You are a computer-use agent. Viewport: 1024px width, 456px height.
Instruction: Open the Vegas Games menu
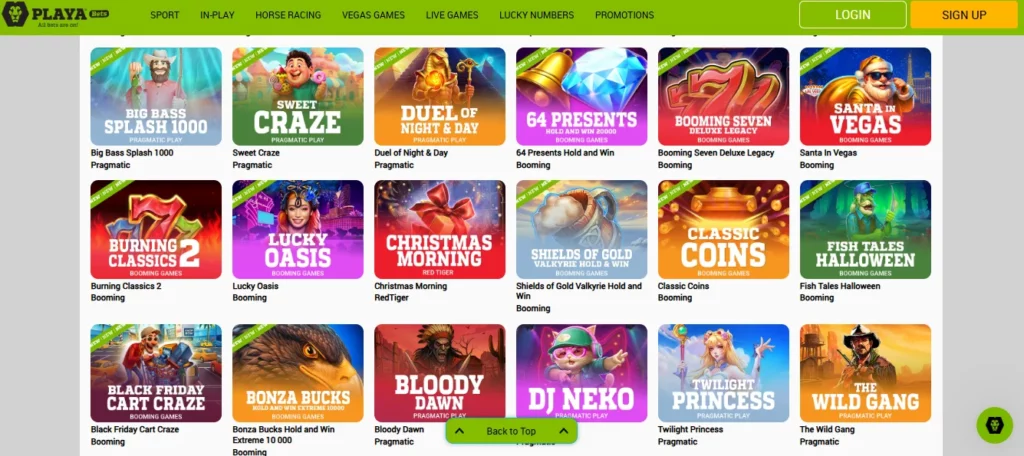373,15
